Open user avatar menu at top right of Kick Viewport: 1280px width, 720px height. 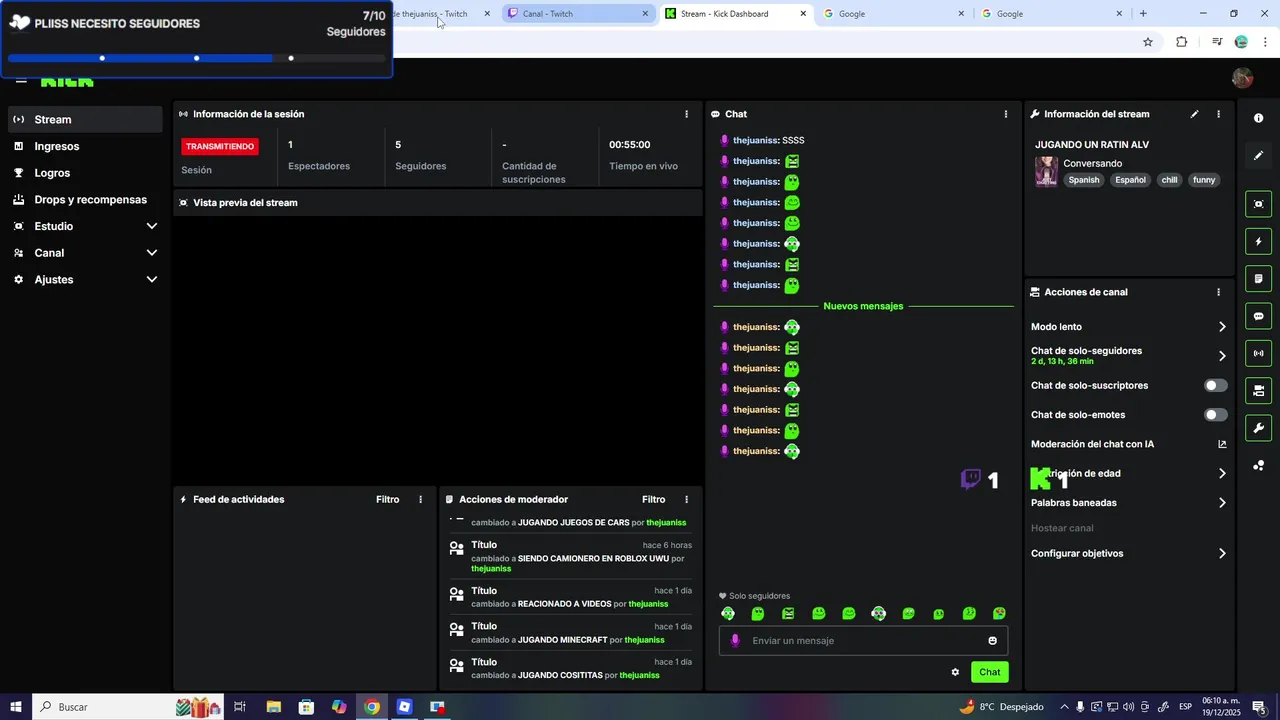1243,78
